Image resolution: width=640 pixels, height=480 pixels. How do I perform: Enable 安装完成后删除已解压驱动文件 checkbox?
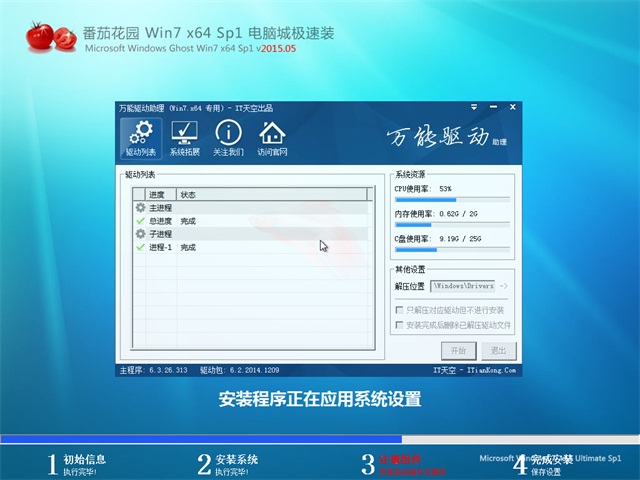400,325
